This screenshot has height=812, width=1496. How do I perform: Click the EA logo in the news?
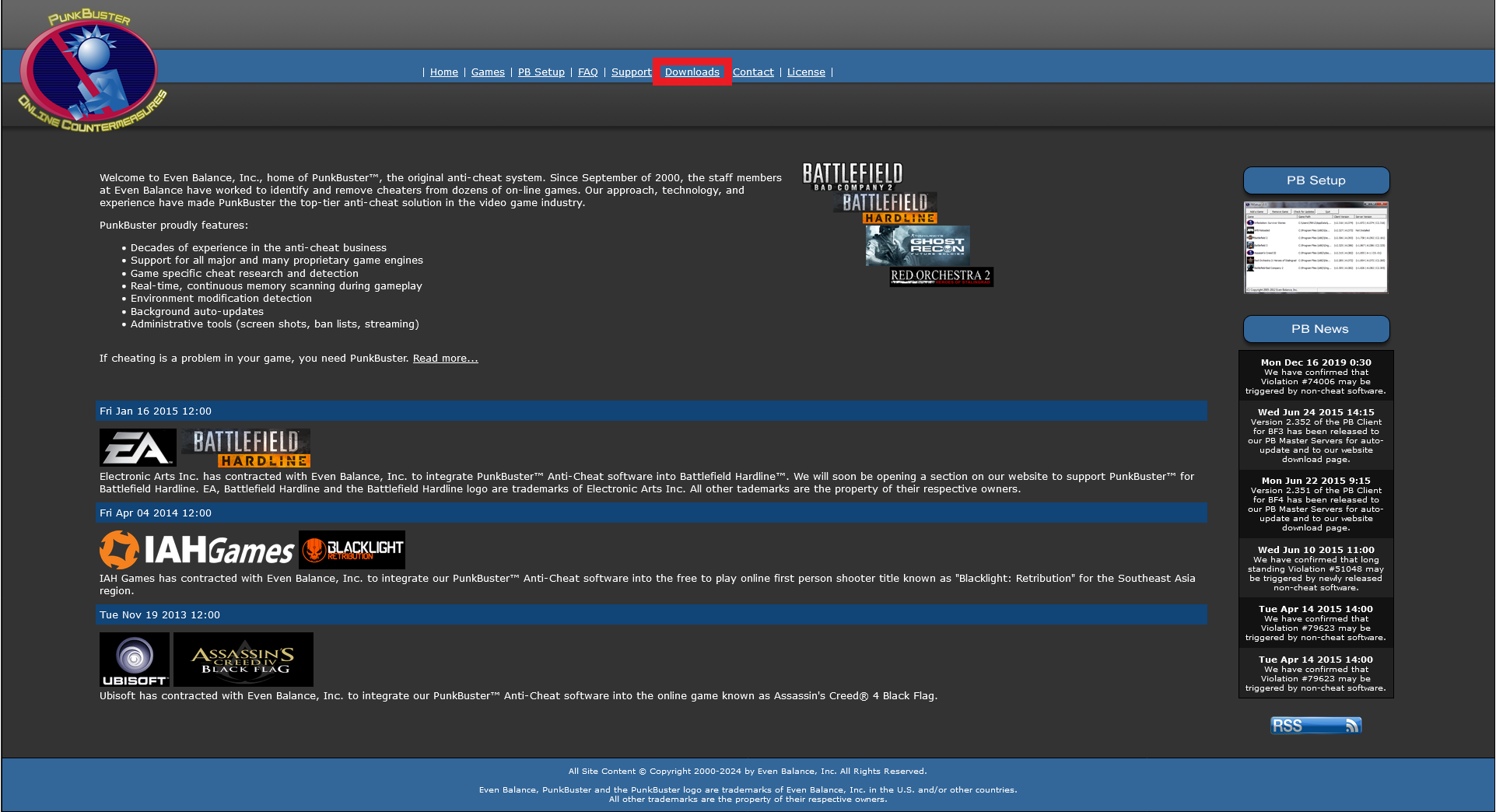(138, 448)
